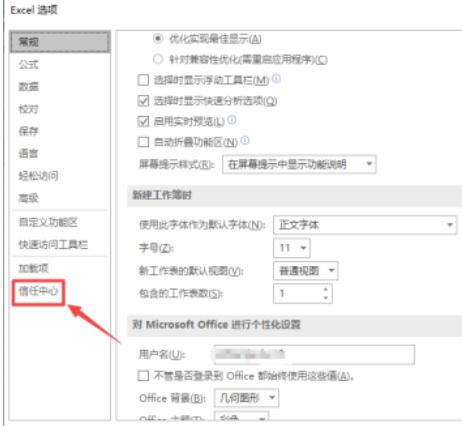Open the 屏幕提示样式 dropdown

pyautogui.click(x=299, y=164)
